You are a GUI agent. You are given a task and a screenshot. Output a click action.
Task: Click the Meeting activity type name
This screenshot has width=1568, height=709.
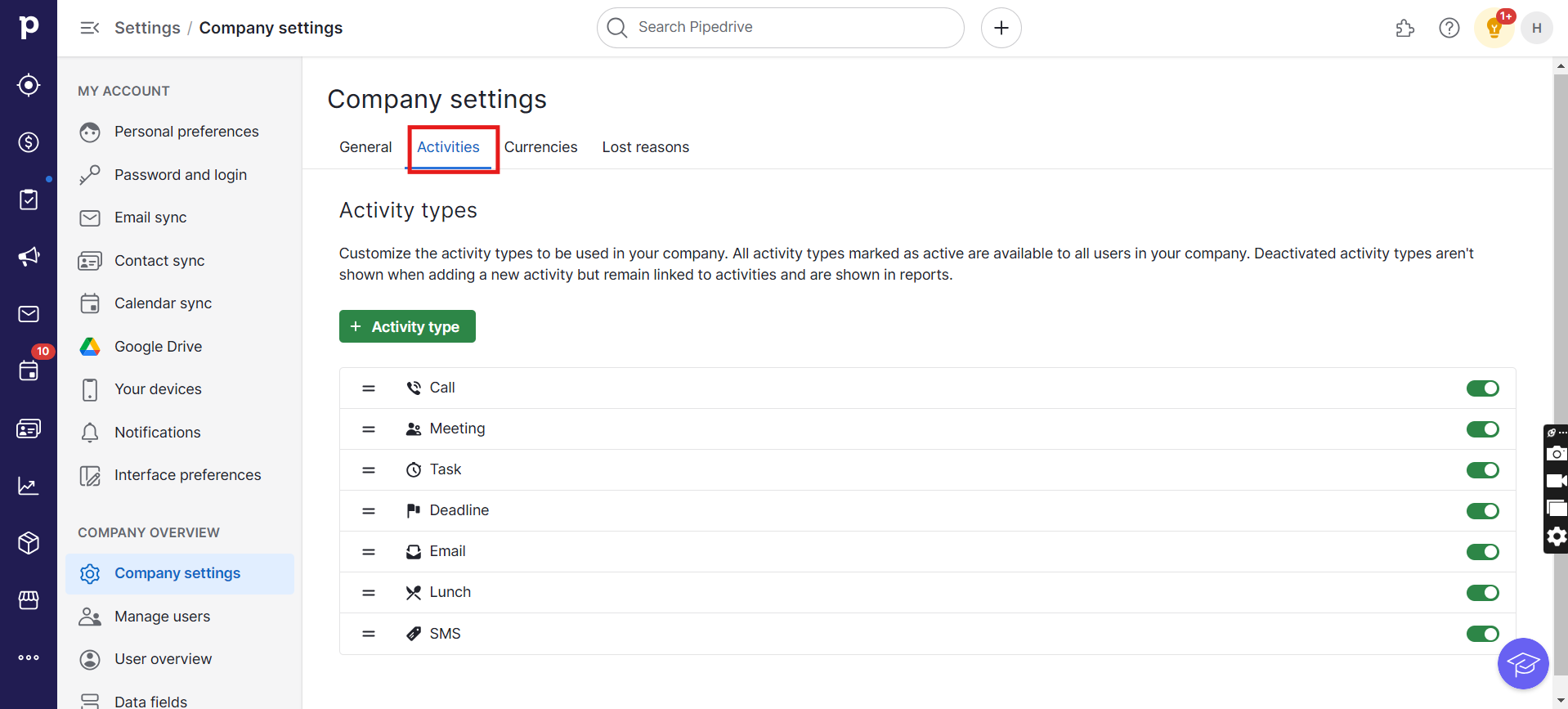coord(457,429)
